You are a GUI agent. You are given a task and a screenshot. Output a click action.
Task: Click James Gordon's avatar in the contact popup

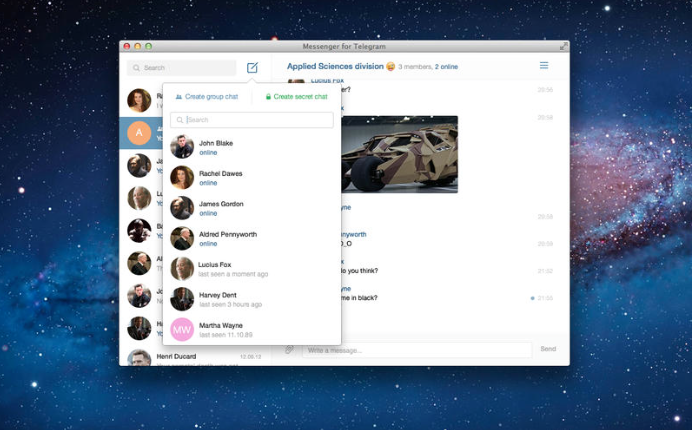[182, 207]
